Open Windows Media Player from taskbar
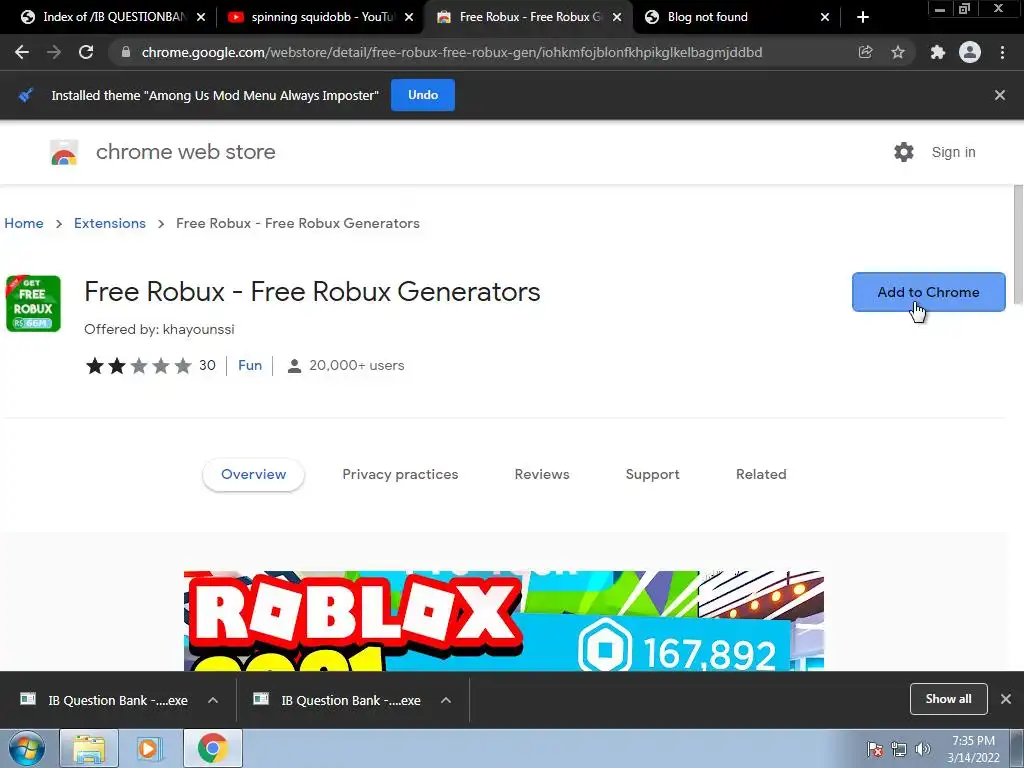Image resolution: width=1024 pixels, height=768 pixels. pyautogui.click(x=148, y=748)
